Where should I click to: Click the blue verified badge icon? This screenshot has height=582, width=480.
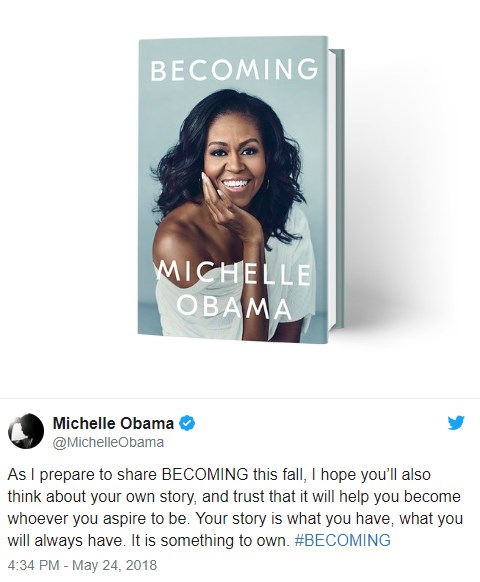(x=187, y=423)
